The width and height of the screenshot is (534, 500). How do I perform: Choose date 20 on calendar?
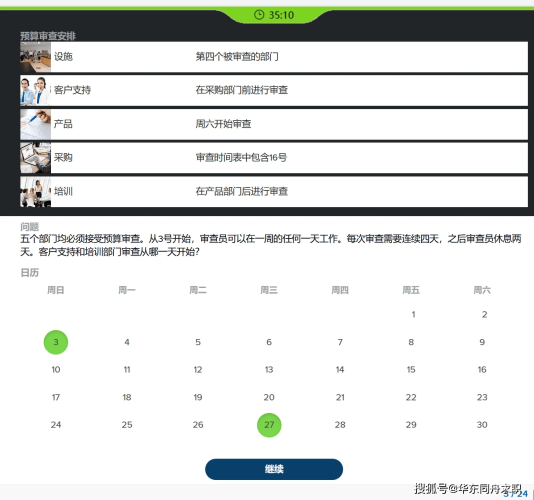[x=269, y=397]
